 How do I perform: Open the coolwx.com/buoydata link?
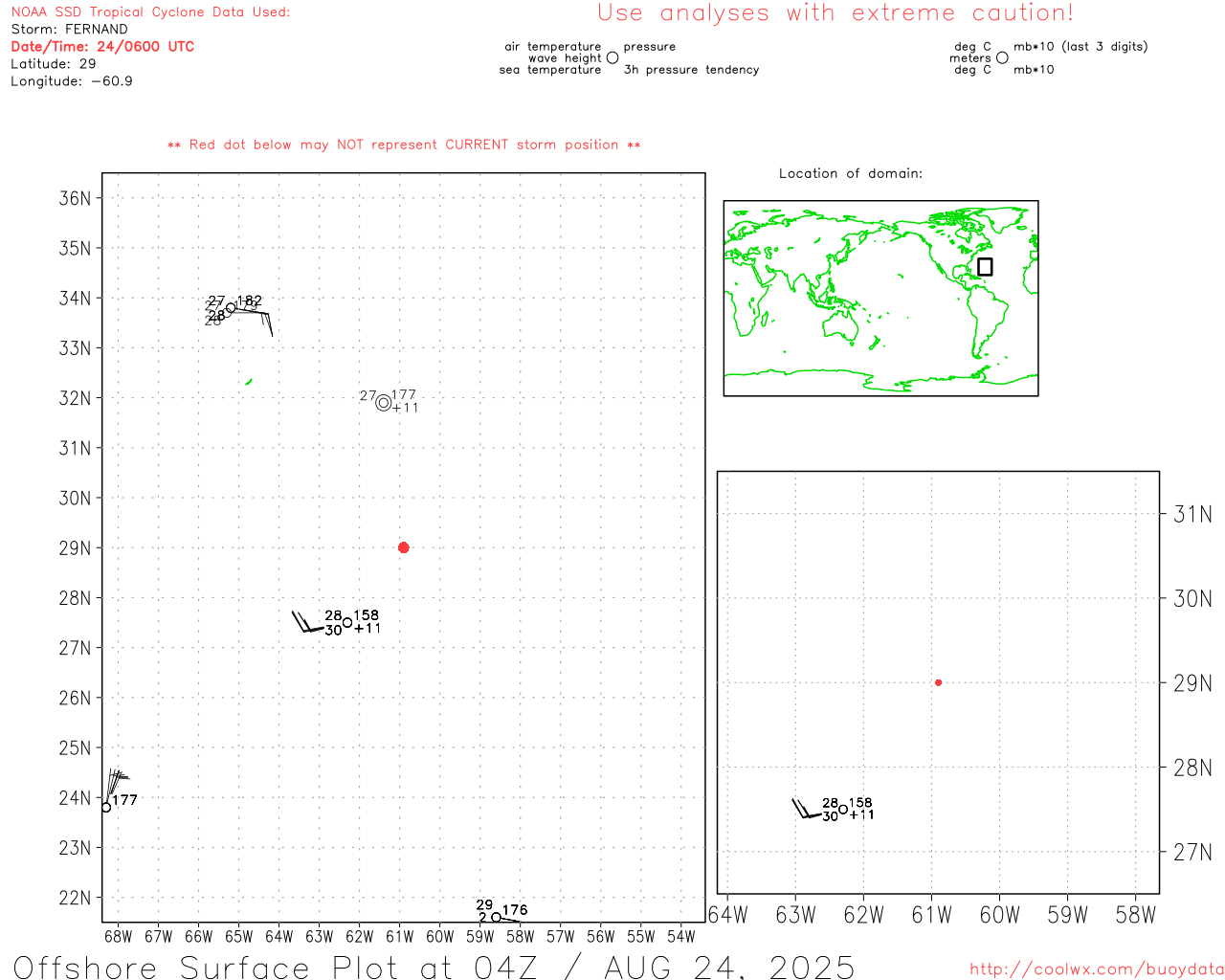coord(1096,969)
